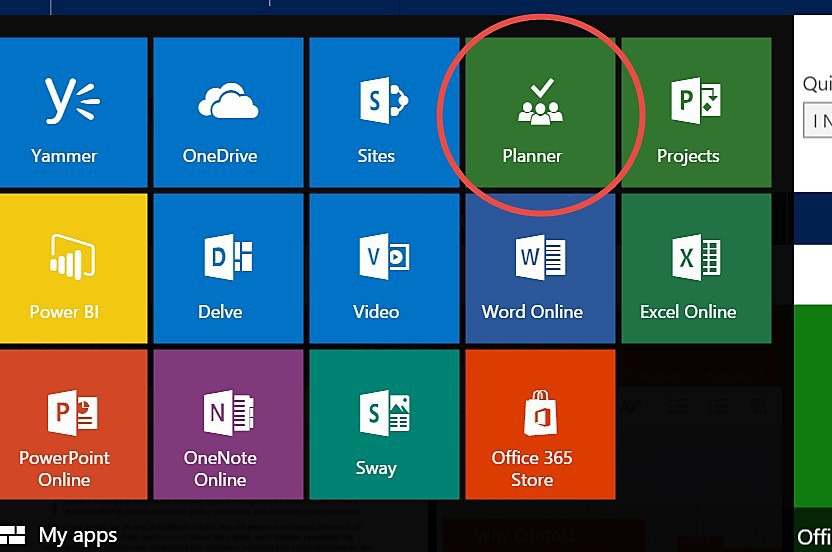Open the Office 365 Store tile
The width and height of the screenshot is (832, 552).
[532, 424]
